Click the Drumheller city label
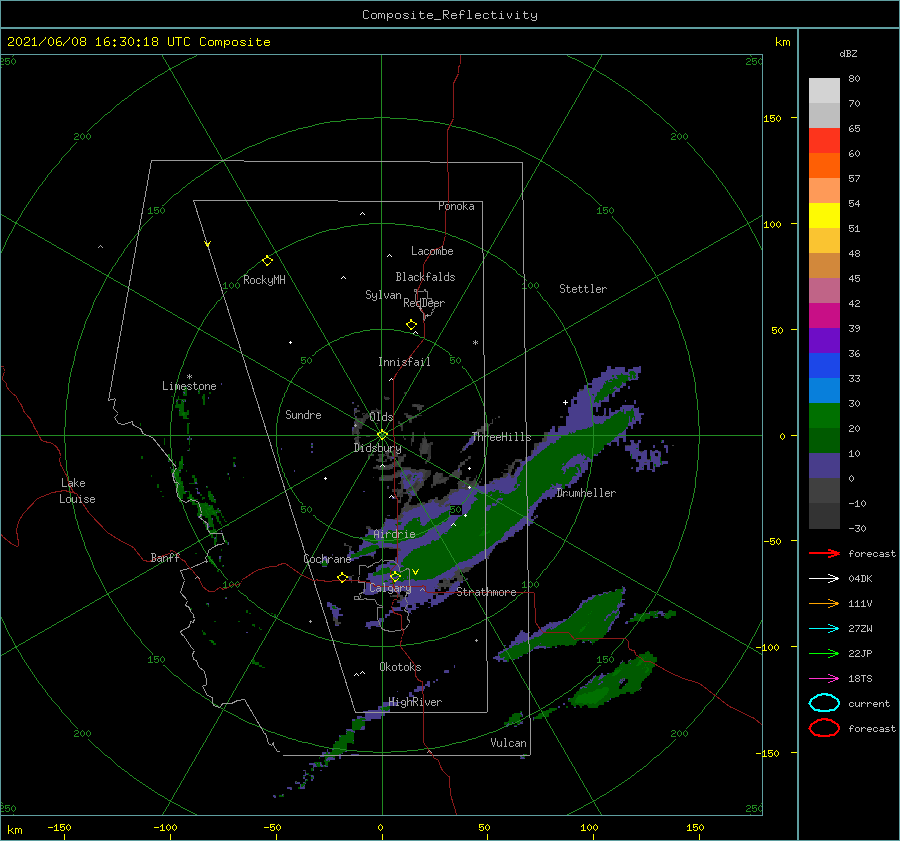900x841 pixels. 586,493
